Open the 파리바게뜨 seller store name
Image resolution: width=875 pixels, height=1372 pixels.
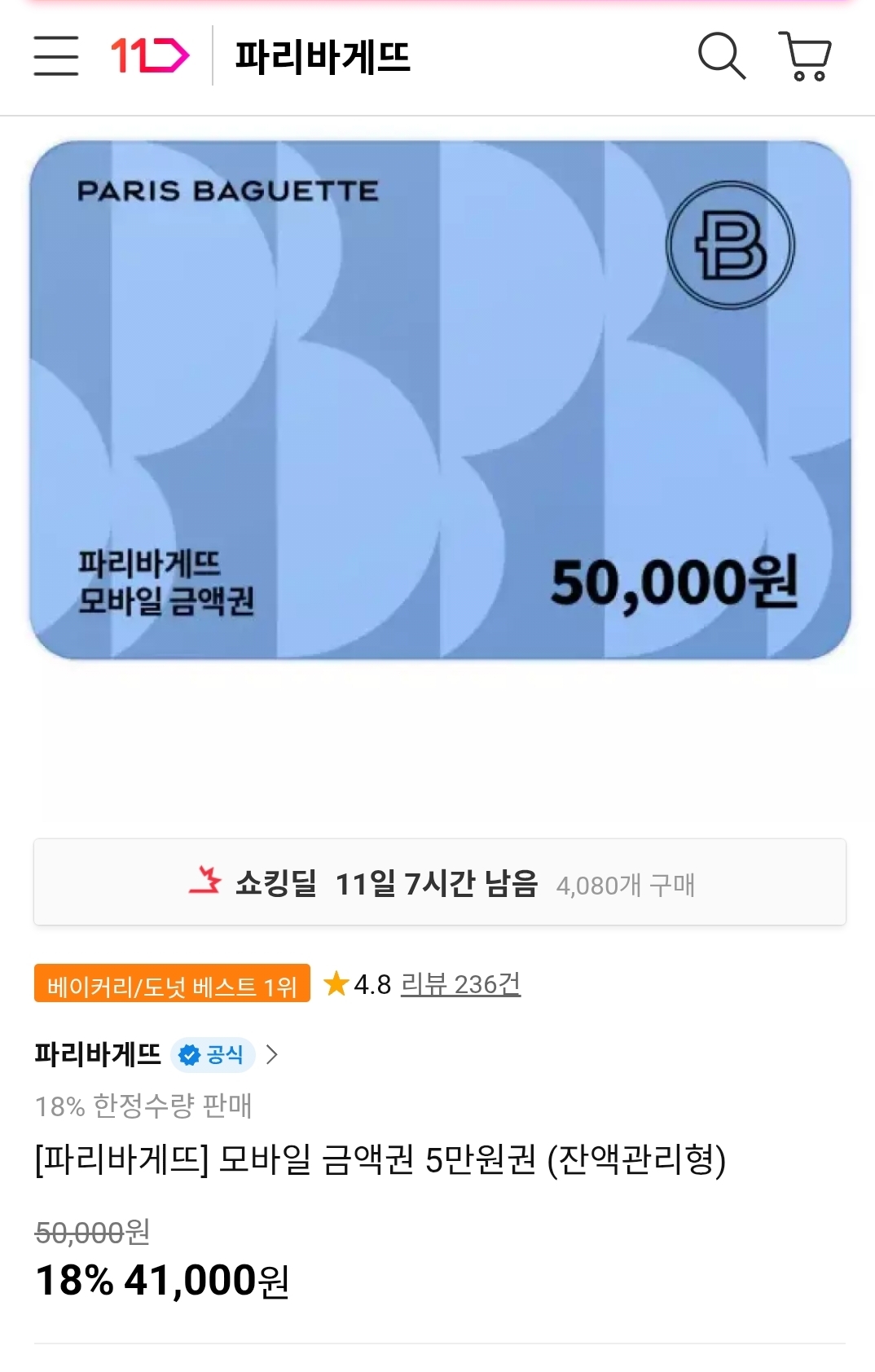point(98,1055)
